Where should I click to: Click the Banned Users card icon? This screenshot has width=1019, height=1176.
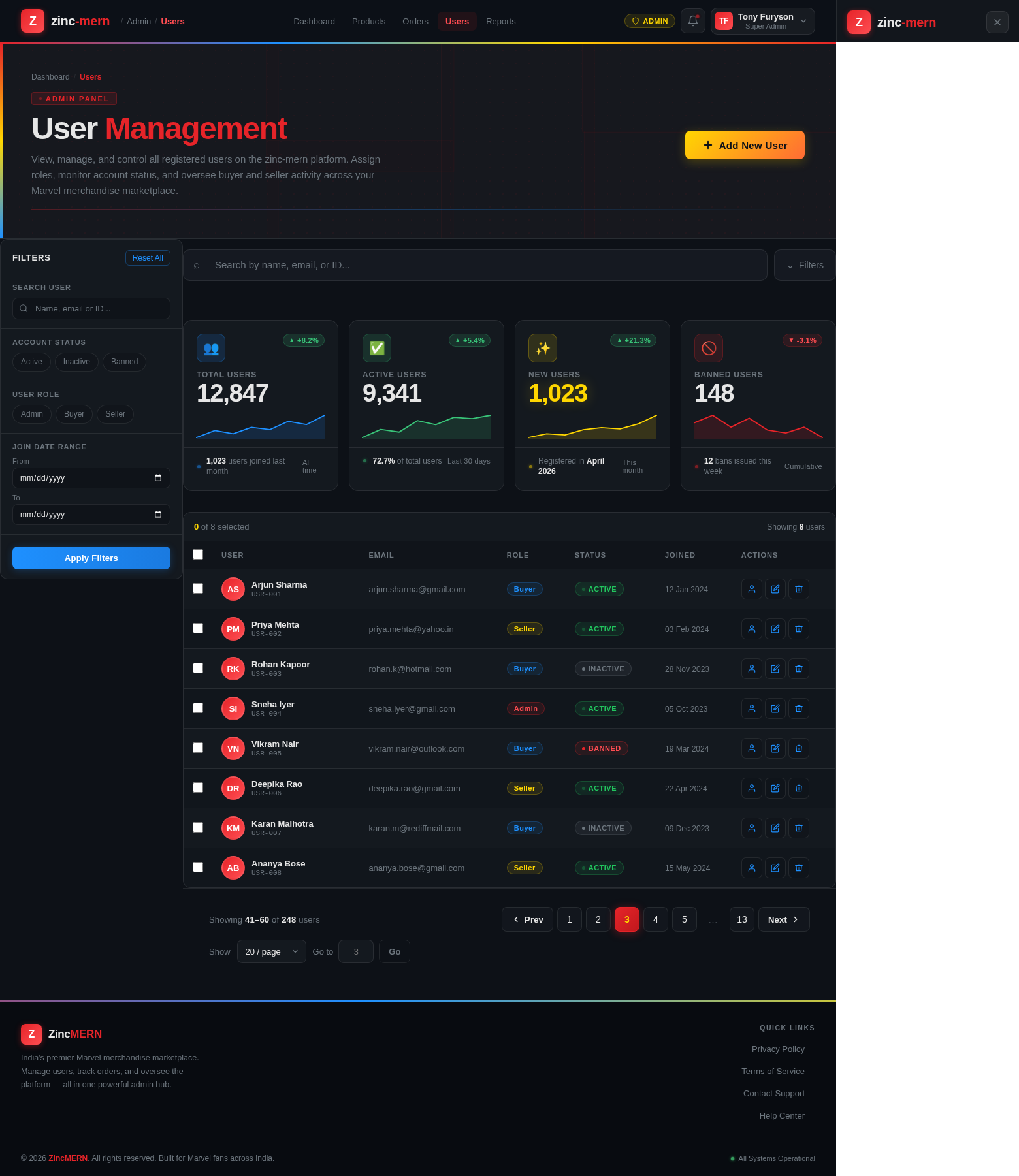[x=709, y=348]
